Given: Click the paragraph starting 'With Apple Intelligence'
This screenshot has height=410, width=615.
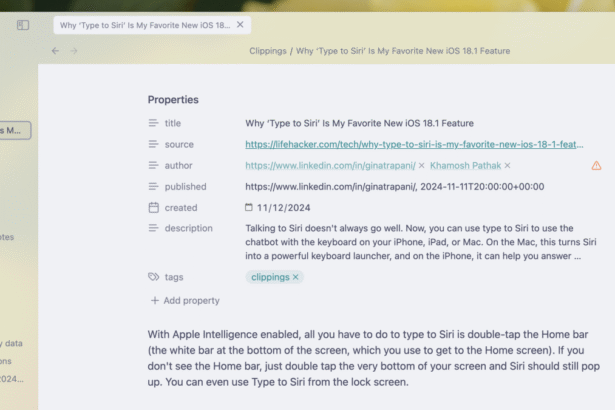Looking at the screenshot, I should 373,358.
